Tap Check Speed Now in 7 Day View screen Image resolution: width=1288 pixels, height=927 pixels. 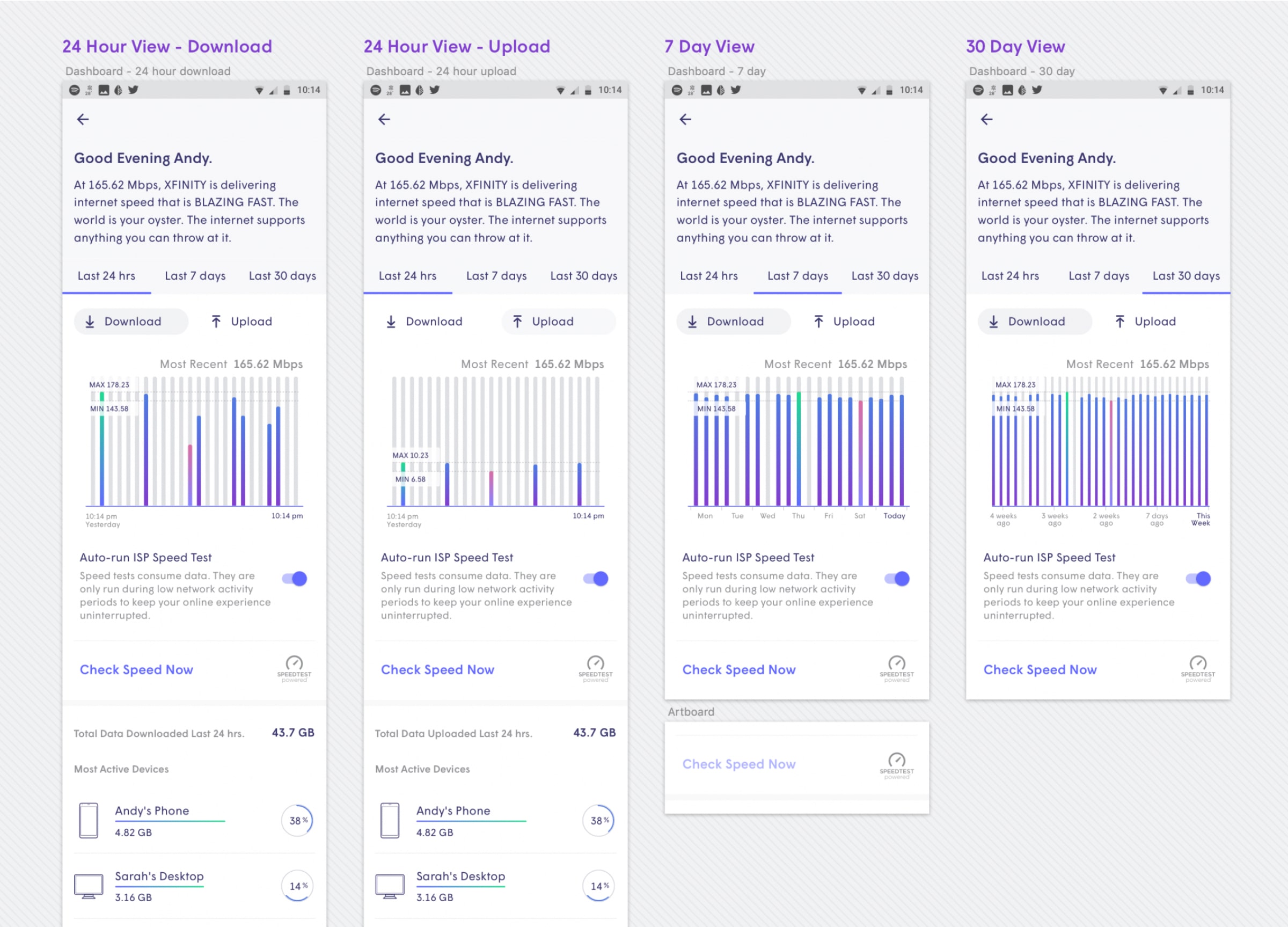(739, 670)
